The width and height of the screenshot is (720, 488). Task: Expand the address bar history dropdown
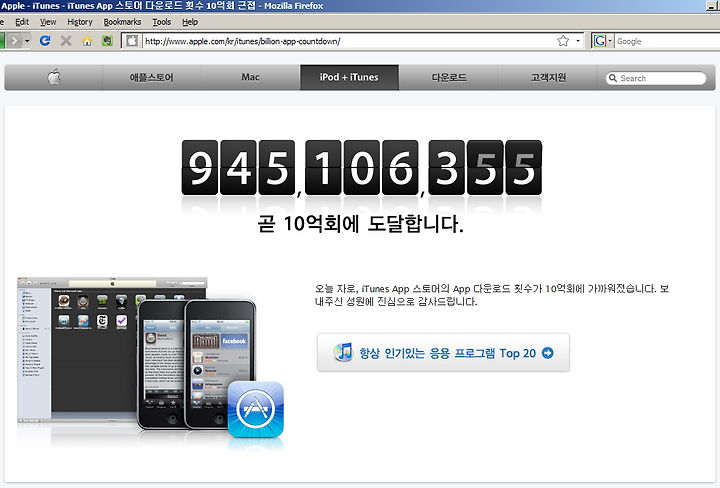578,41
